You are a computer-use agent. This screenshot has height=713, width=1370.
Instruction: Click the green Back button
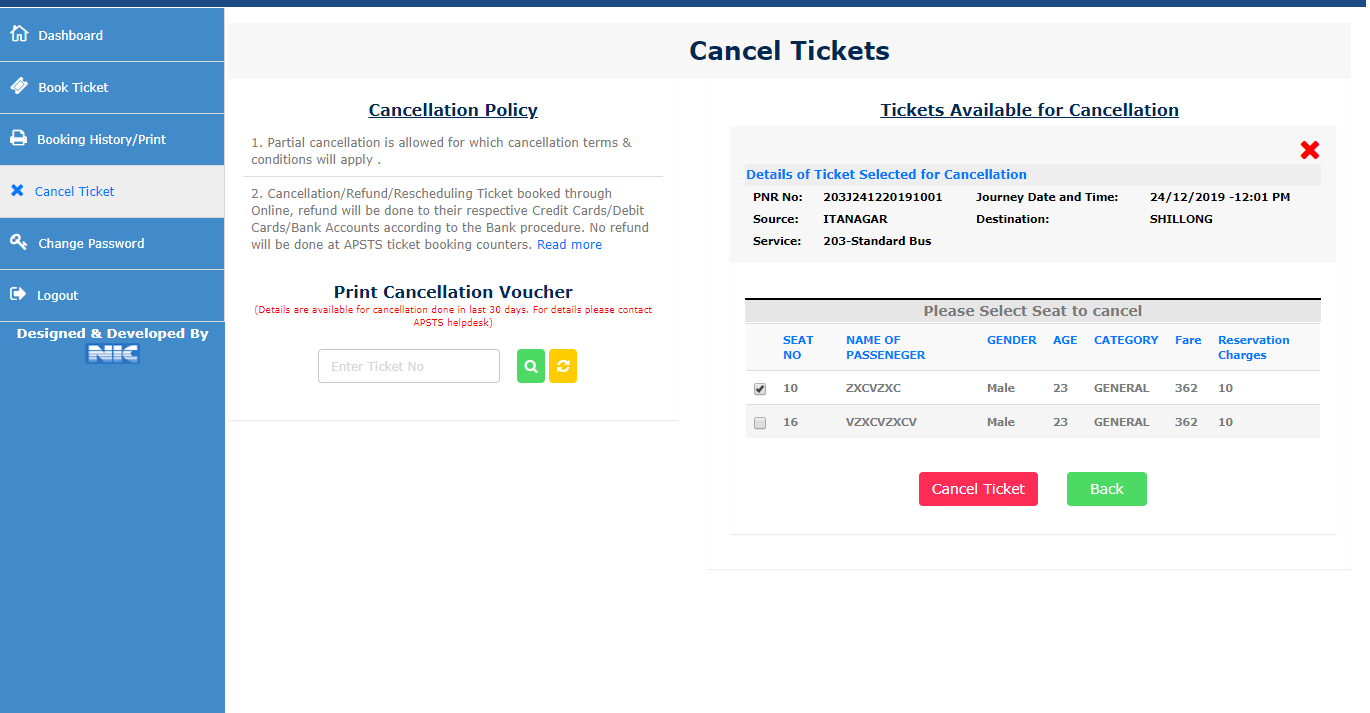[1106, 489]
